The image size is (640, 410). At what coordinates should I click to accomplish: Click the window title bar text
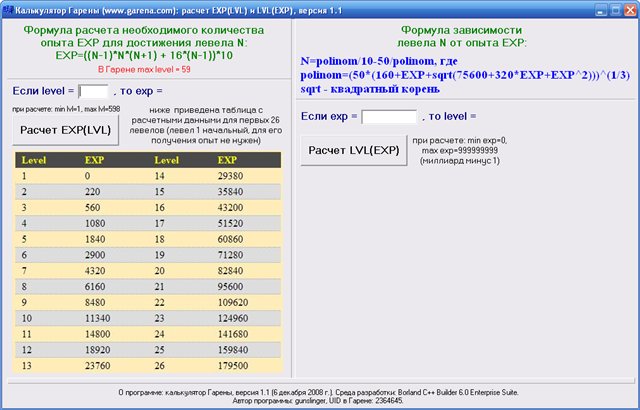coord(178,10)
